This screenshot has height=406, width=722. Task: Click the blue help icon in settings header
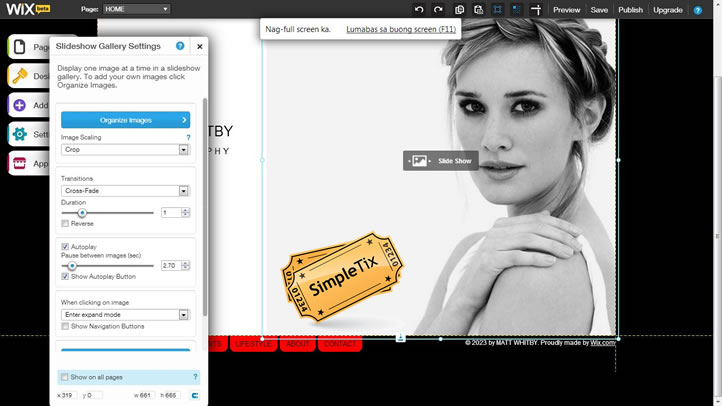pyautogui.click(x=180, y=46)
